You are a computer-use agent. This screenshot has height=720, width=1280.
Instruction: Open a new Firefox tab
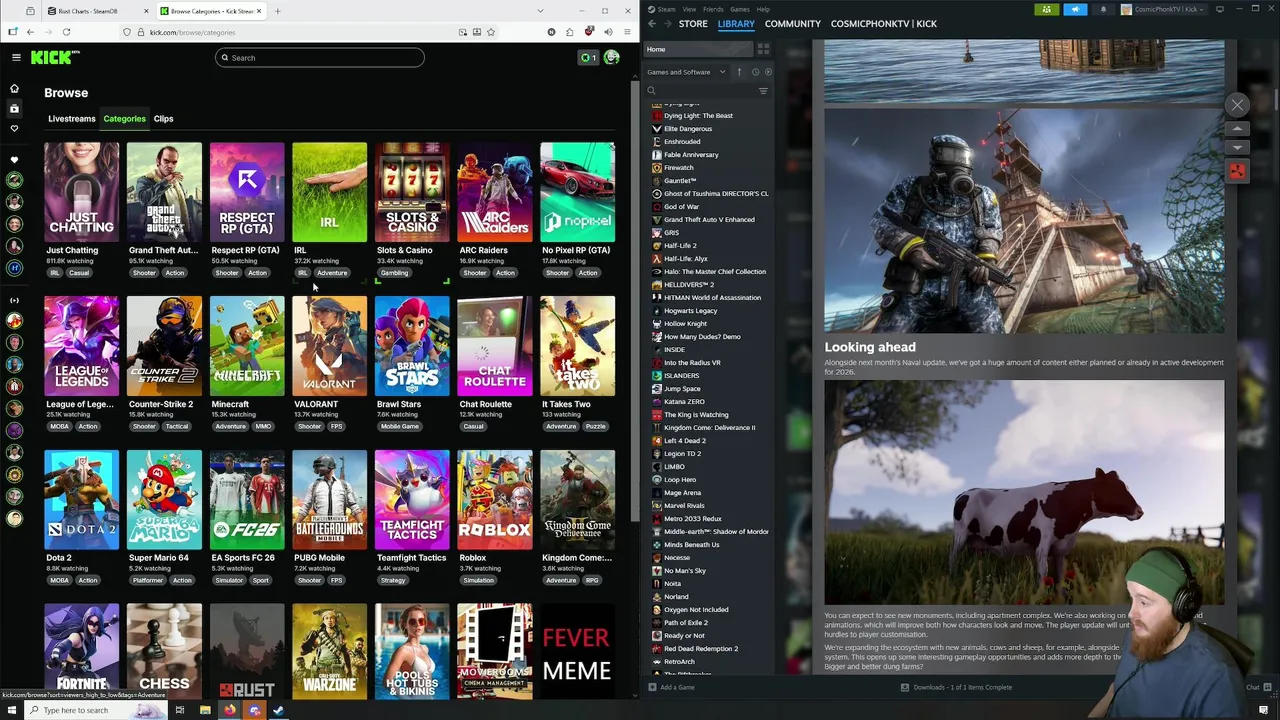(x=277, y=11)
